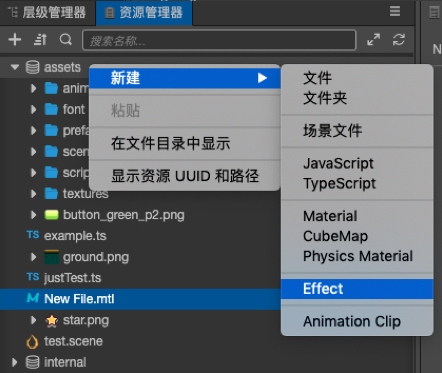
Task: Click the plus icon to create an asset
Action: pyautogui.click(x=15, y=40)
